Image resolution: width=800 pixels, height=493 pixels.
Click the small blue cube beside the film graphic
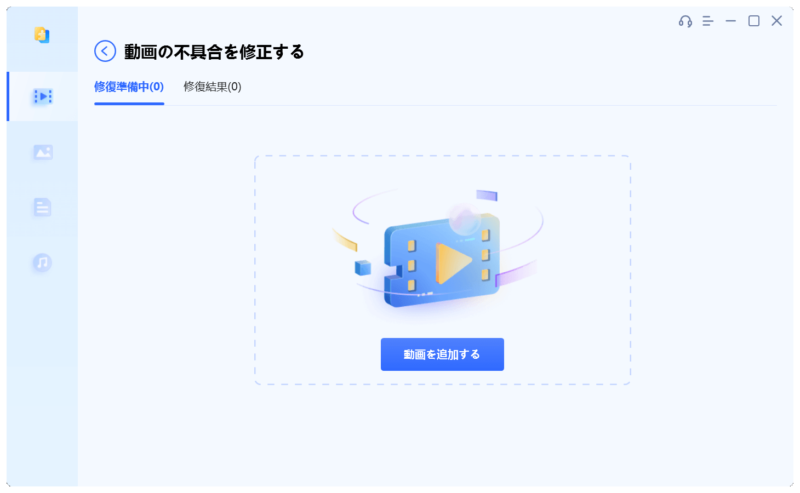[363, 267]
